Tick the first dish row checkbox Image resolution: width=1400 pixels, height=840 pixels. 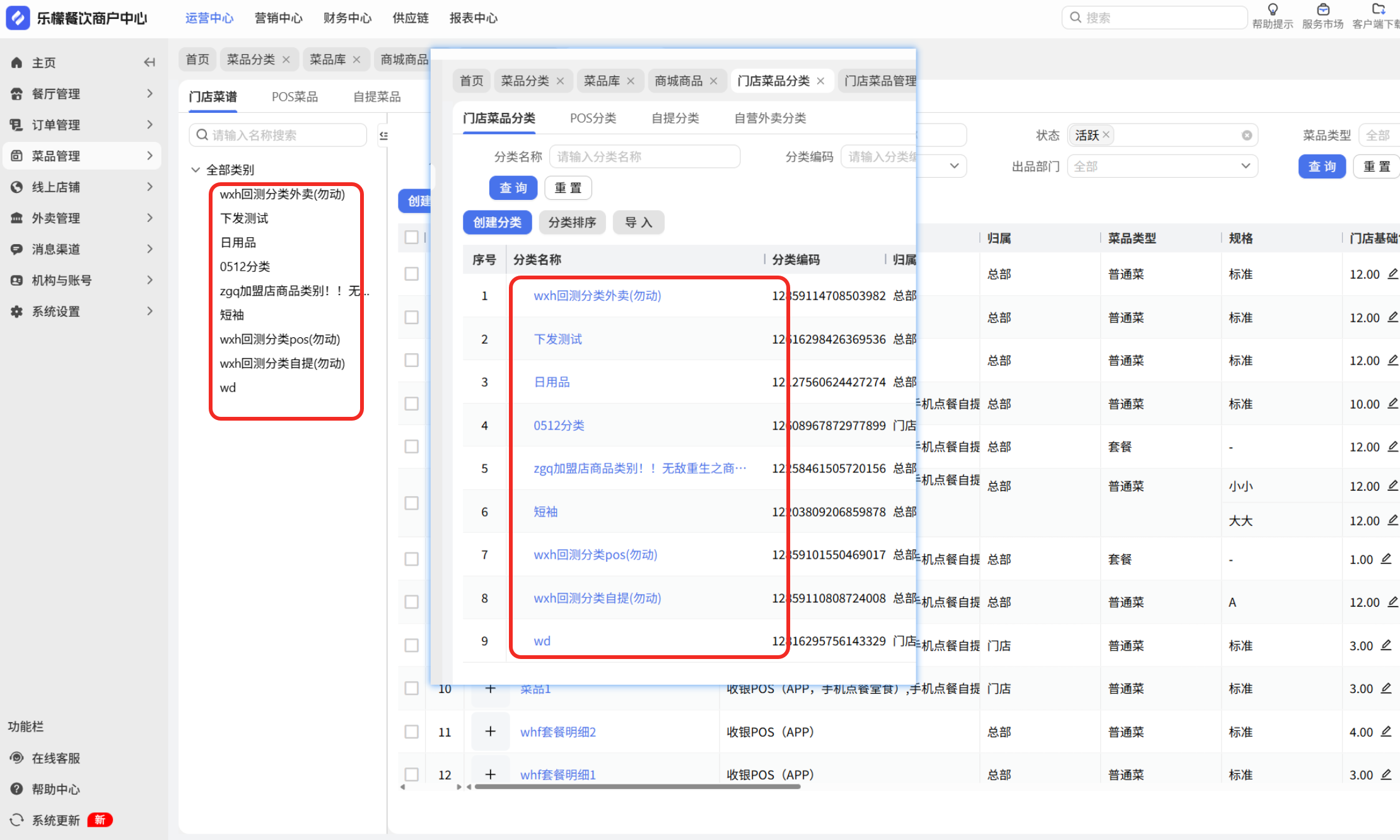tap(412, 274)
